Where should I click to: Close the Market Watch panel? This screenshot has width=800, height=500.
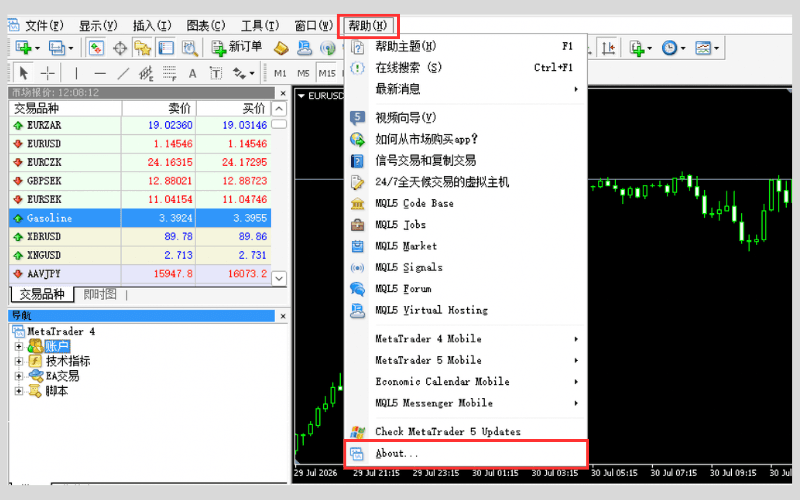point(283,93)
